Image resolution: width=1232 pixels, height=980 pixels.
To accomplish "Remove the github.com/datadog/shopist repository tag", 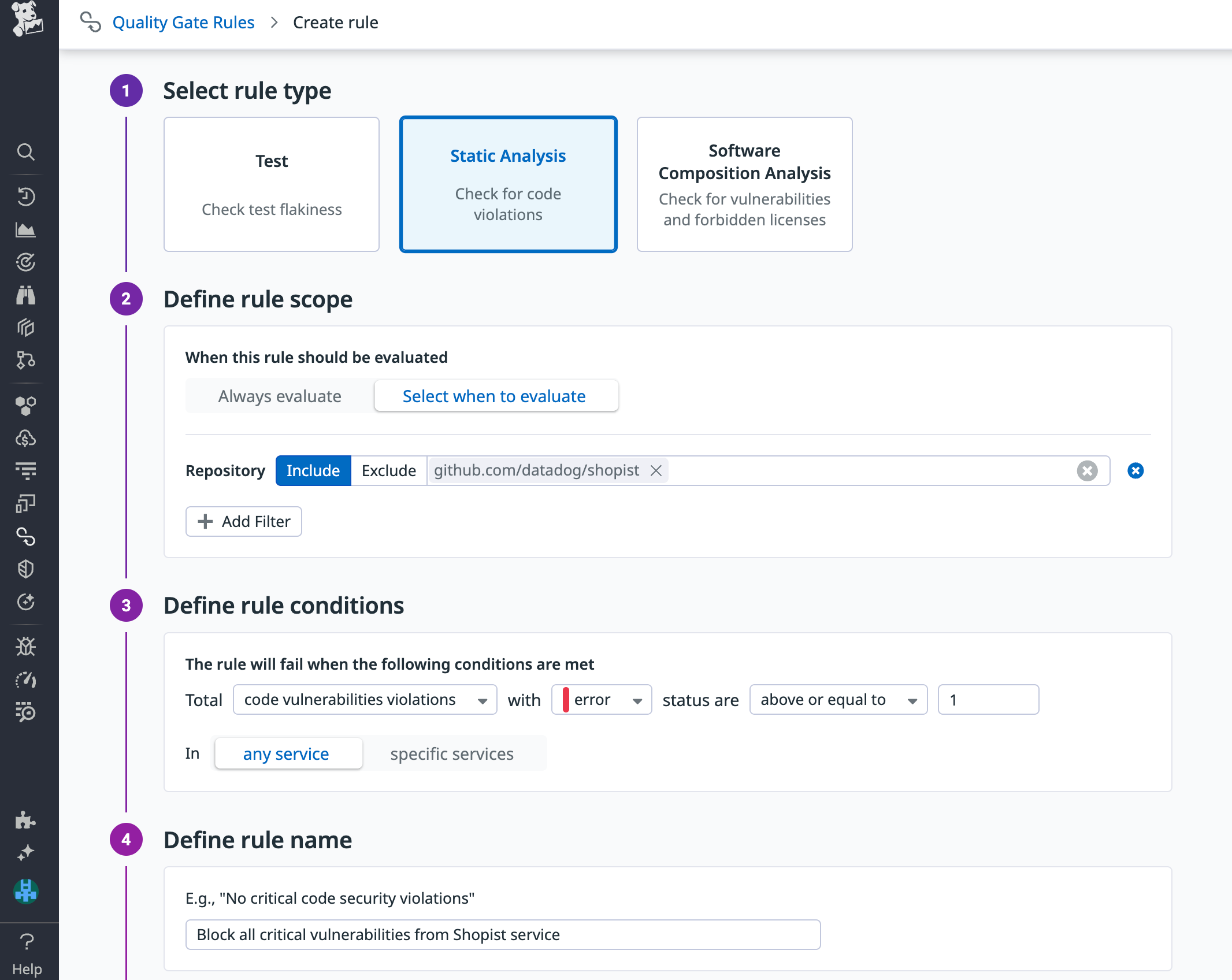I will tap(656, 470).
